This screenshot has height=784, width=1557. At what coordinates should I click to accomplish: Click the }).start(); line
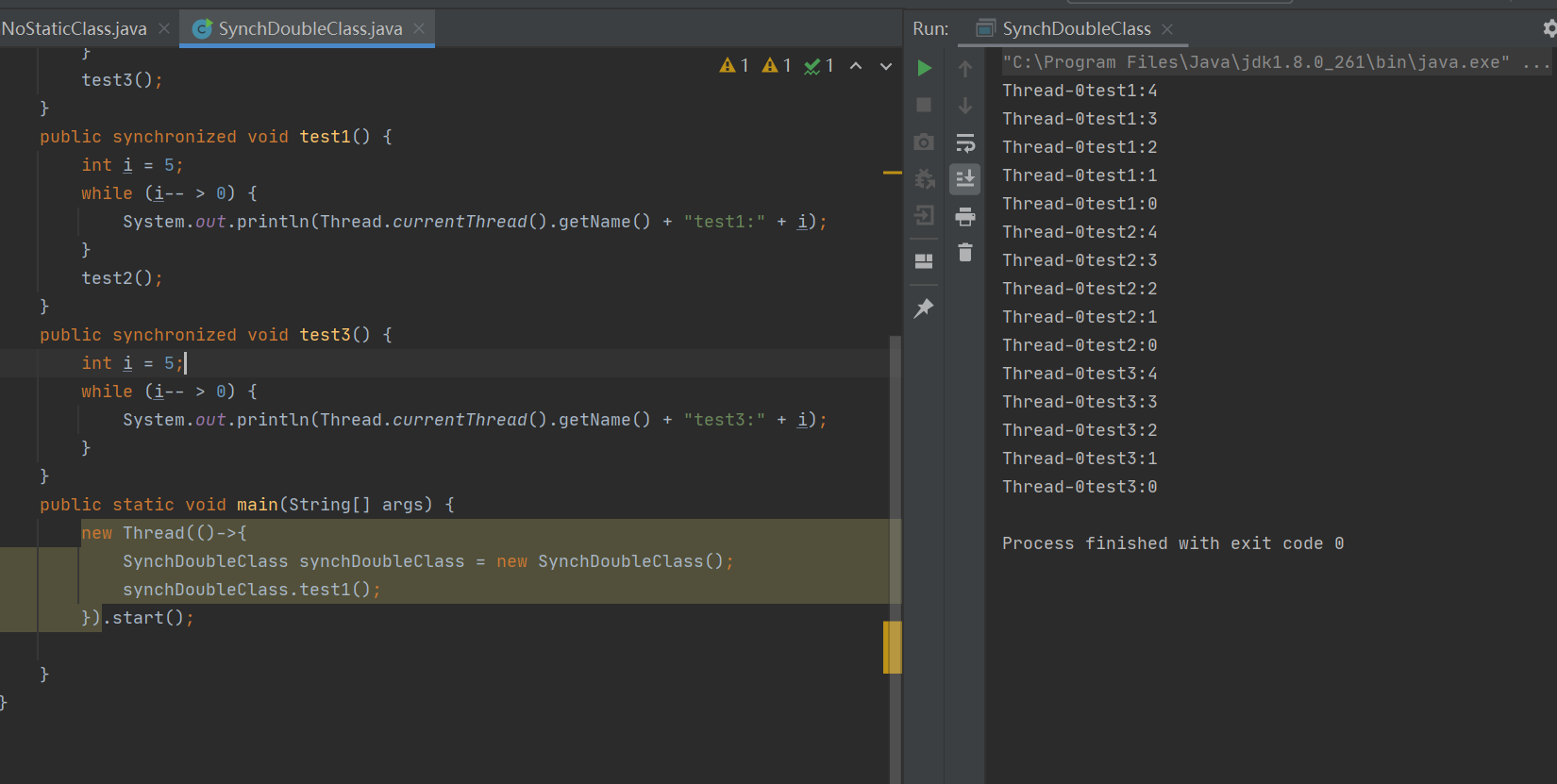pyautogui.click(x=138, y=618)
